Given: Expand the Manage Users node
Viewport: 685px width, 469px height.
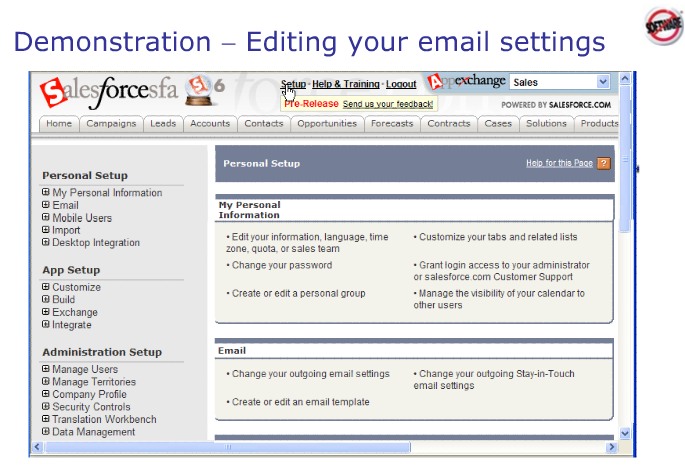Looking at the screenshot, I should [x=46, y=370].
